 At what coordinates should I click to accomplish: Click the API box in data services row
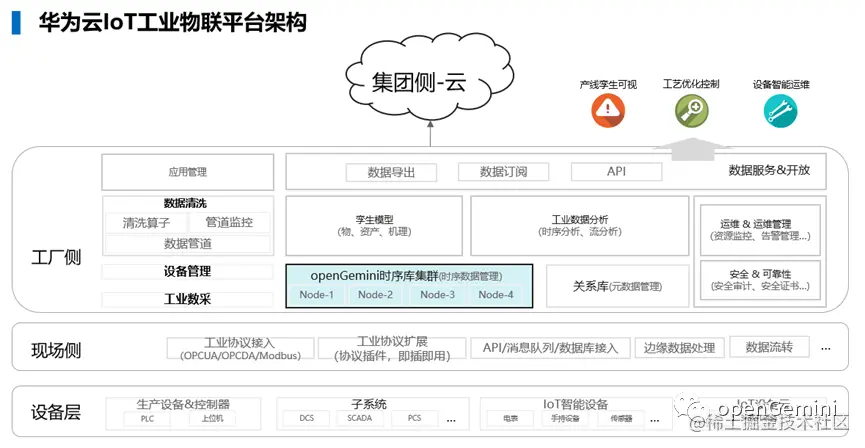coord(616,172)
